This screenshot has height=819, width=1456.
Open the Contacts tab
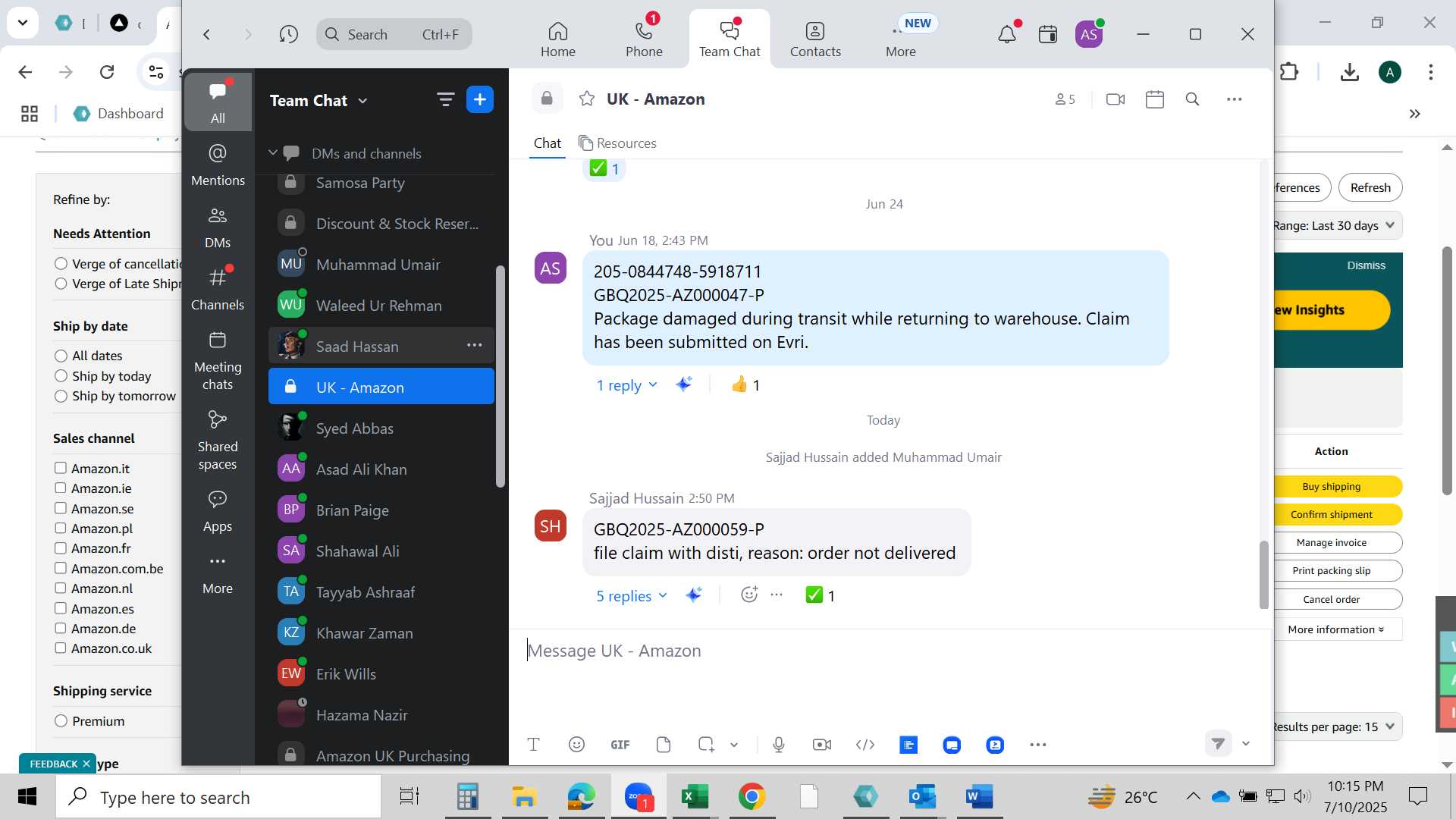point(815,39)
